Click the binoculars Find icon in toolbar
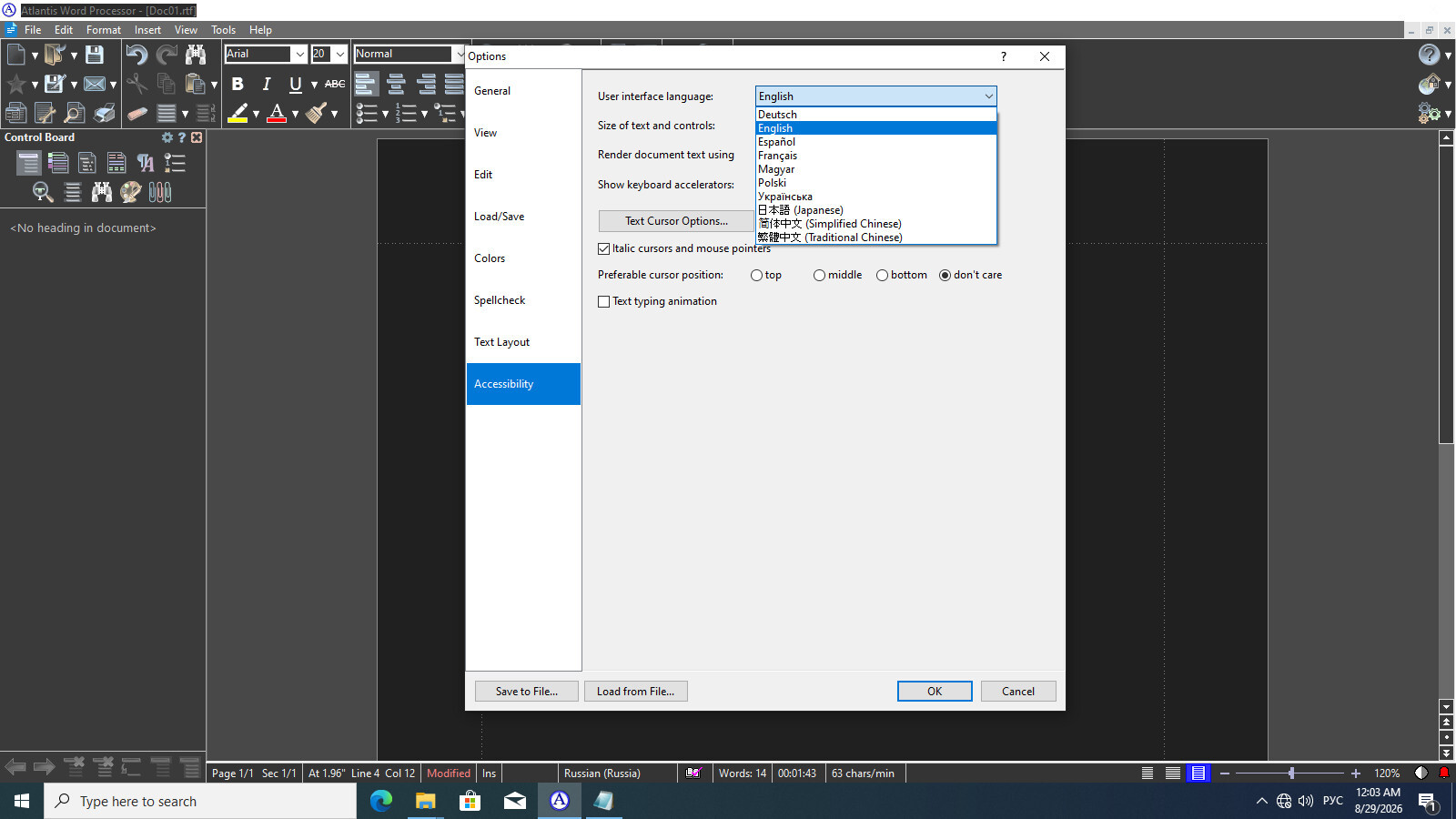 [195, 55]
